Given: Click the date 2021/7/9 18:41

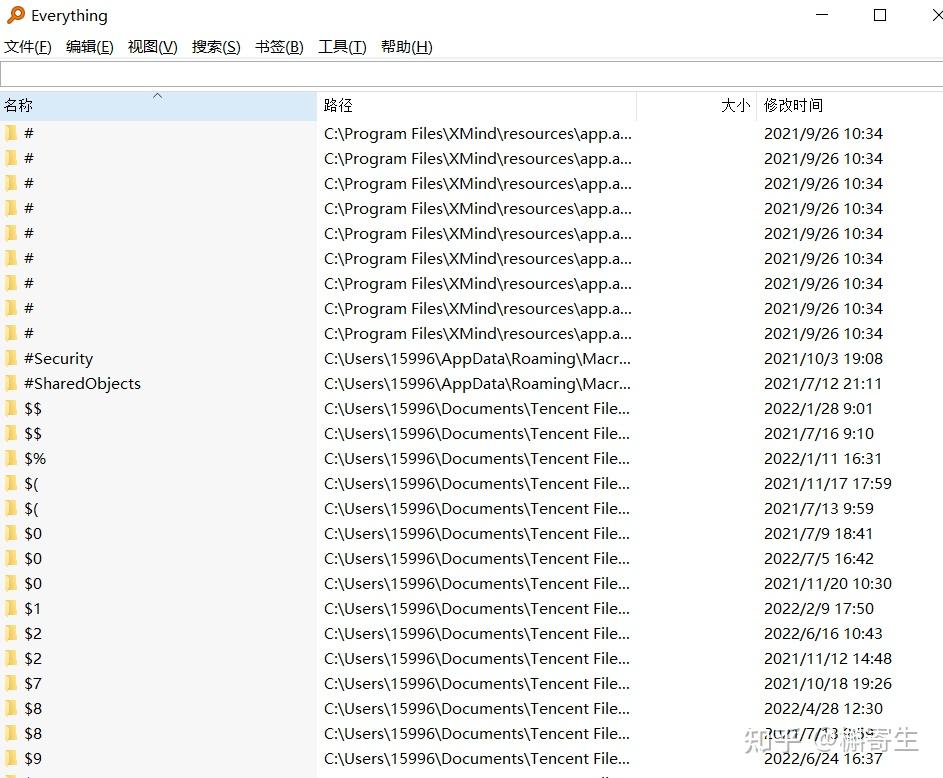Looking at the screenshot, I should coord(818,534).
